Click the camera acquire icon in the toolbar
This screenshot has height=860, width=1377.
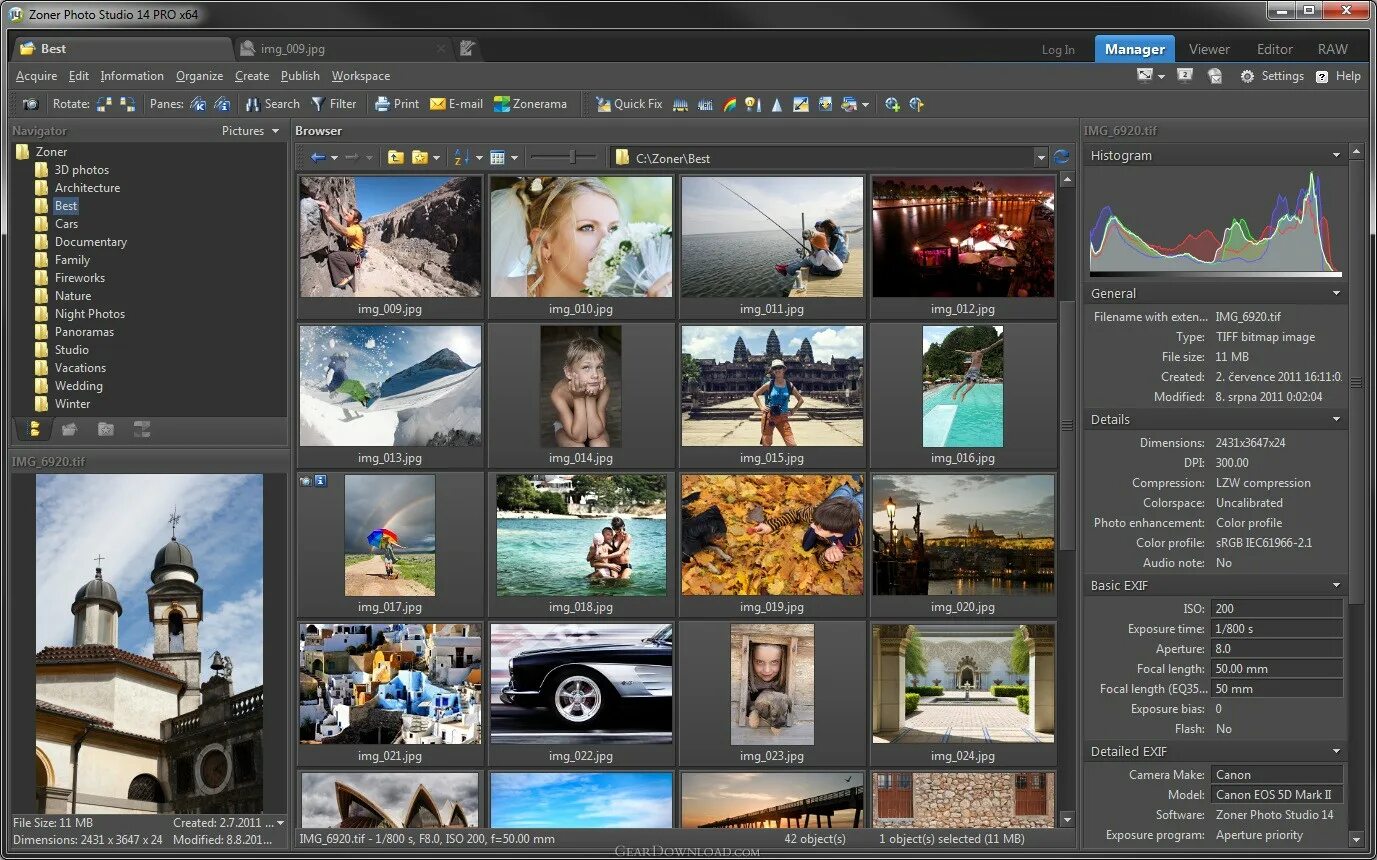[x=30, y=104]
